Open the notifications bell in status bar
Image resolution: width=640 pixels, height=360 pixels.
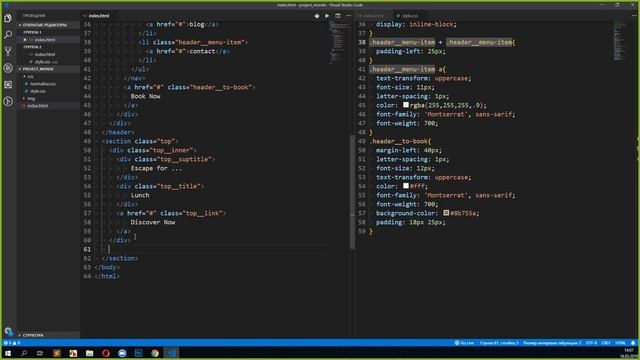(x=633, y=343)
